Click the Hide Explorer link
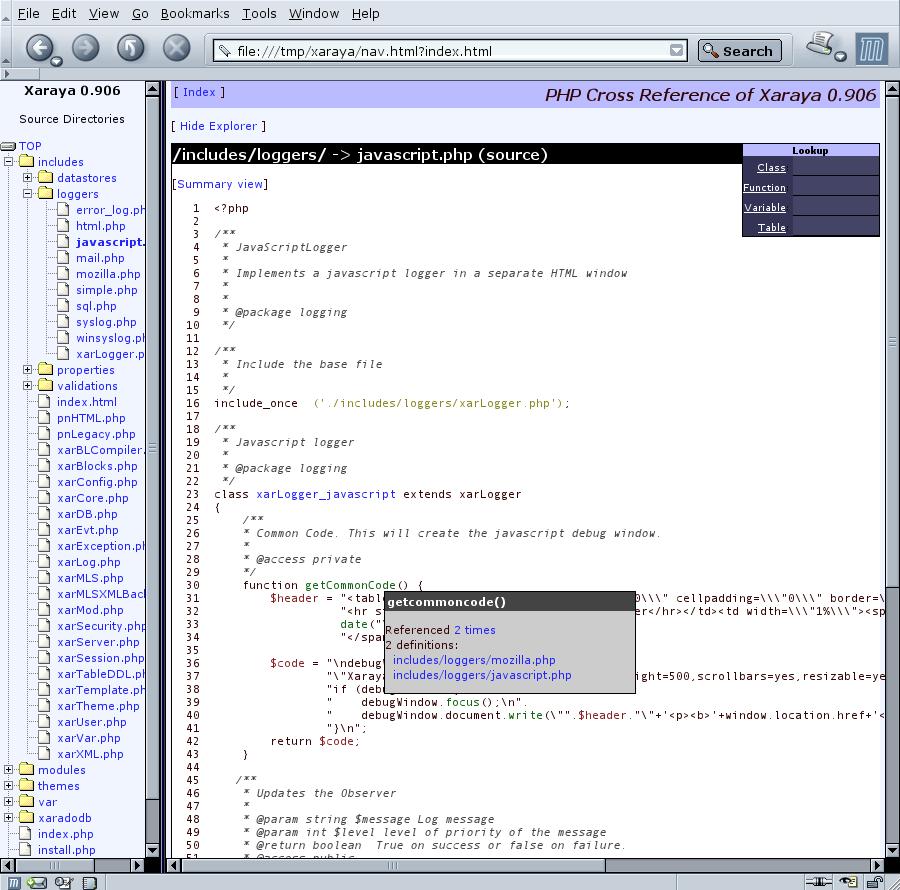Screen dimensions: 900x890 coord(218,126)
